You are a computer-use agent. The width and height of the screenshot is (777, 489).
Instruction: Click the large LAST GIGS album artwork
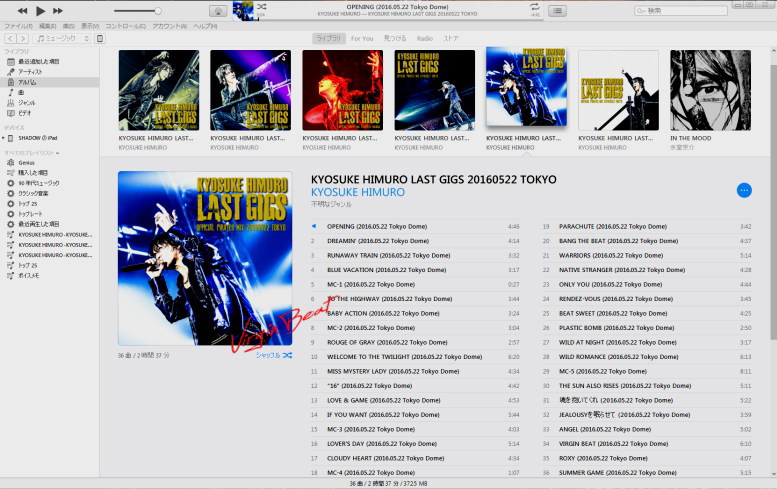[205, 258]
